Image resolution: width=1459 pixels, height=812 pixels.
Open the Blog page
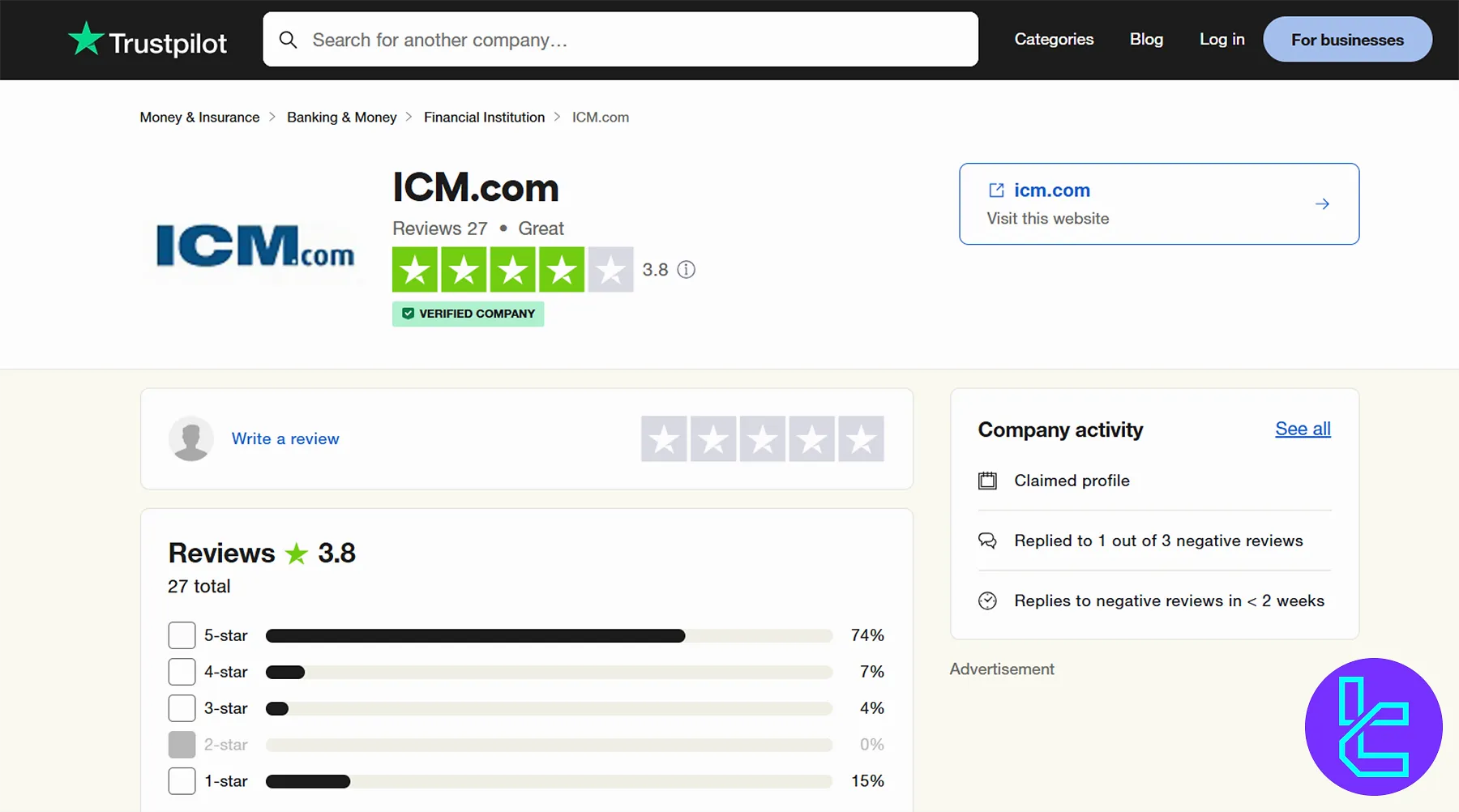click(x=1146, y=39)
